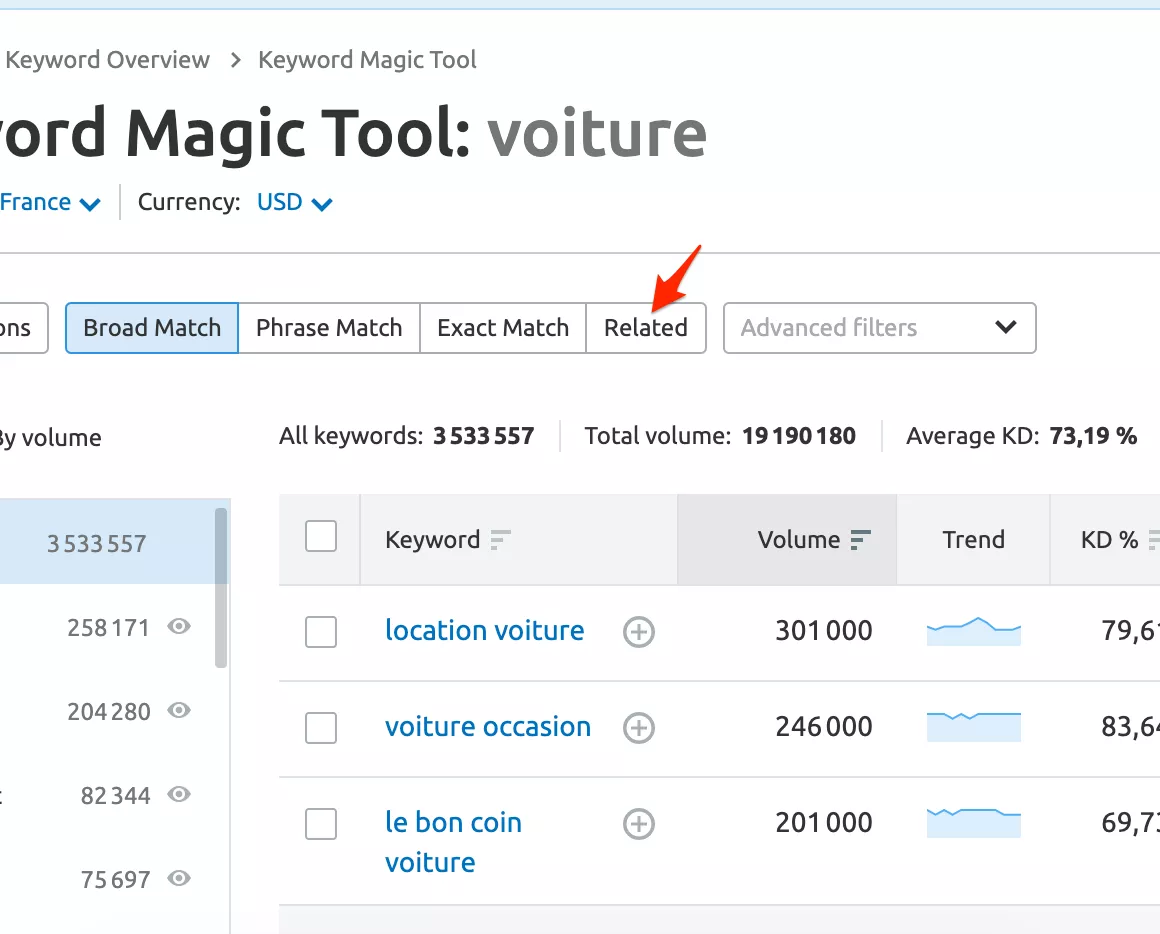Go to Keyword Overview breadcrumb
This screenshot has height=934, width=1160.
[x=107, y=60]
